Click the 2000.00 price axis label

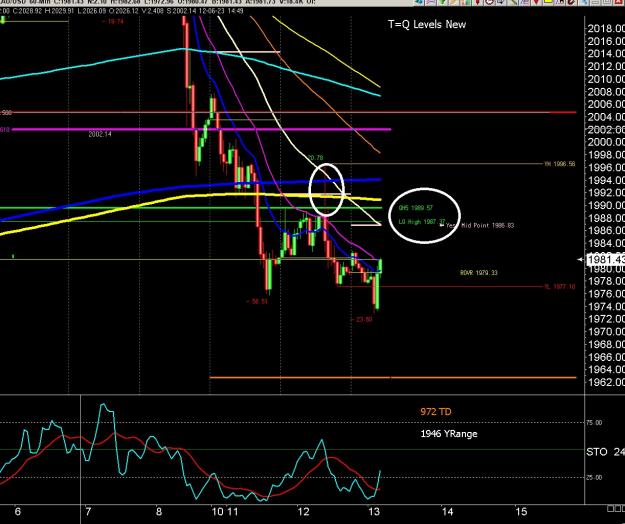coord(606,142)
